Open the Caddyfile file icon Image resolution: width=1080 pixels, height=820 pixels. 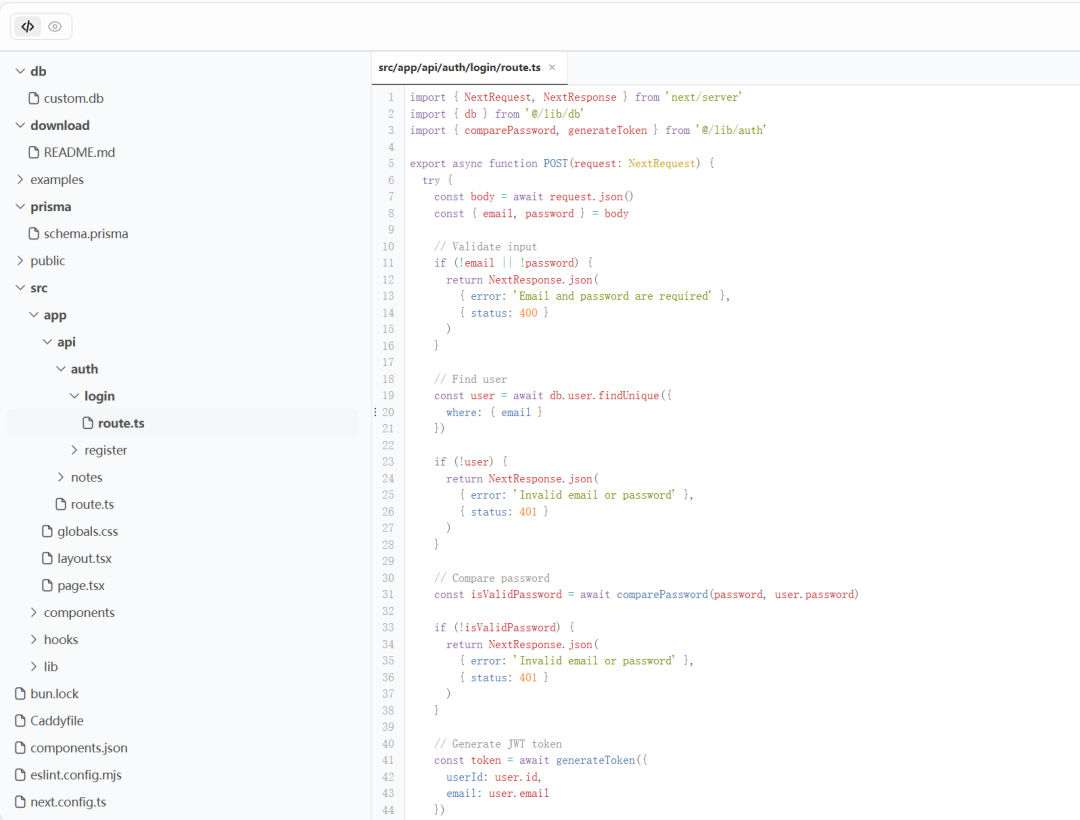(x=20, y=721)
